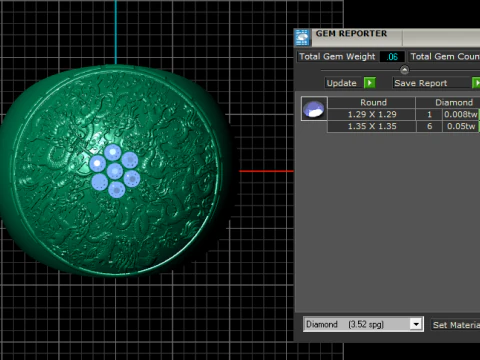Open the Diamond (3.52 spg) material dropdown
The height and width of the screenshot is (360, 480).
pyautogui.click(x=363, y=324)
